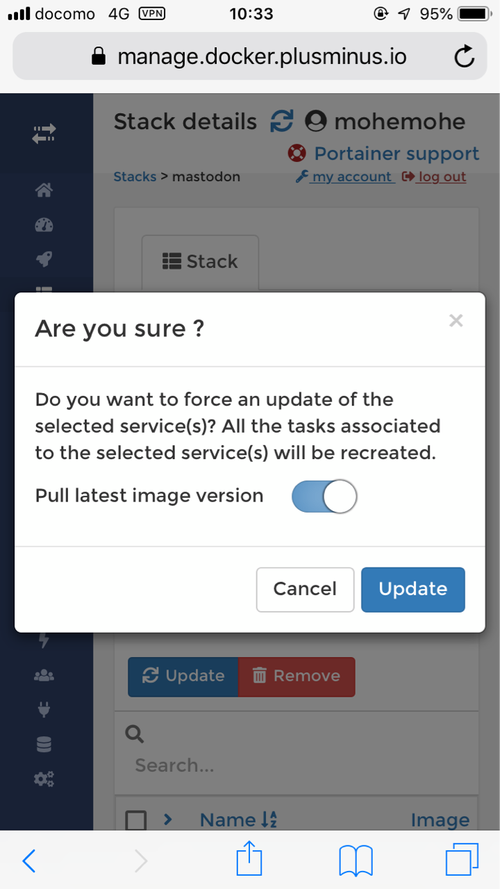Confirm with the blue Update button
Image resolution: width=500 pixels, height=889 pixels.
[413, 590]
